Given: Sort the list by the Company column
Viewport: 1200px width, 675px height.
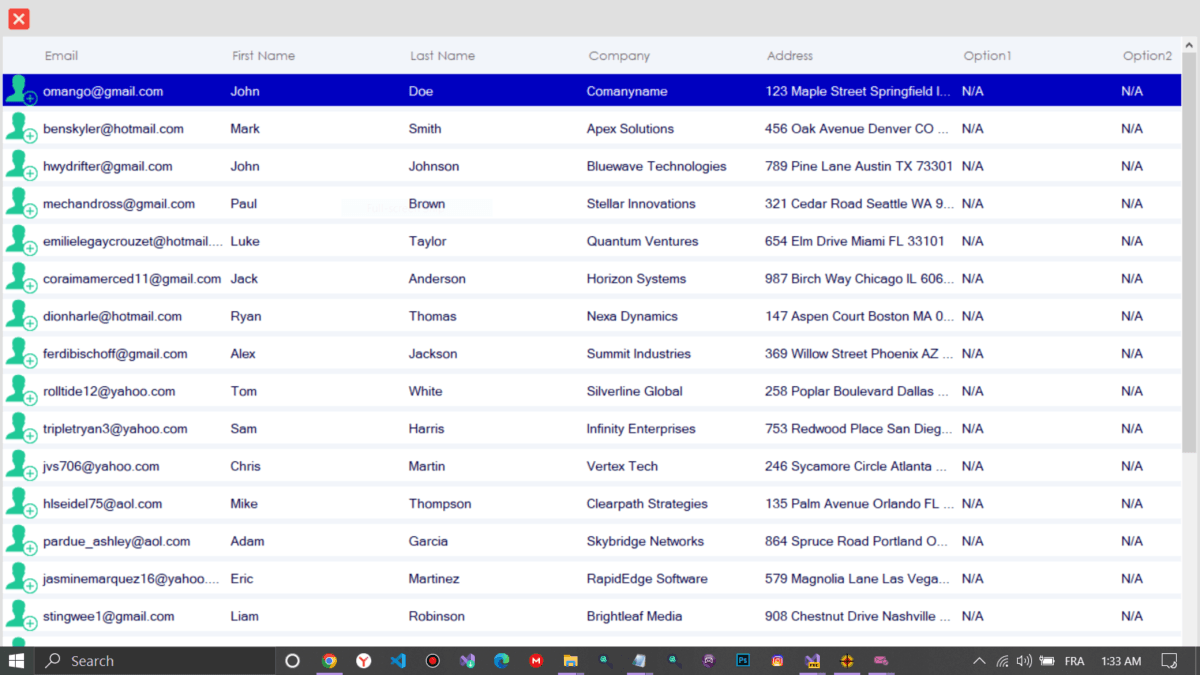Looking at the screenshot, I should pyautogui.click(x=619, y=55).
